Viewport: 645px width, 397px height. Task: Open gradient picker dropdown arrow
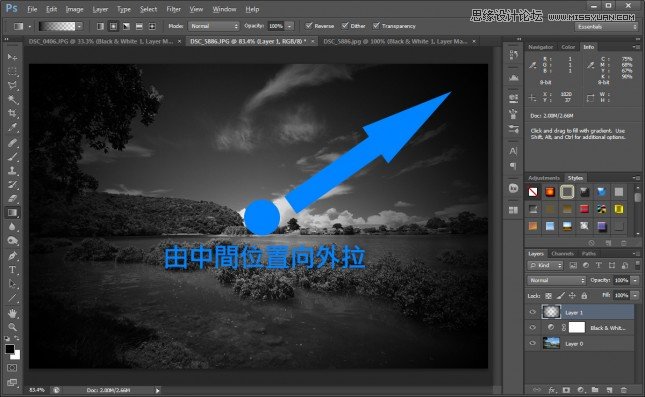(79, 26)
